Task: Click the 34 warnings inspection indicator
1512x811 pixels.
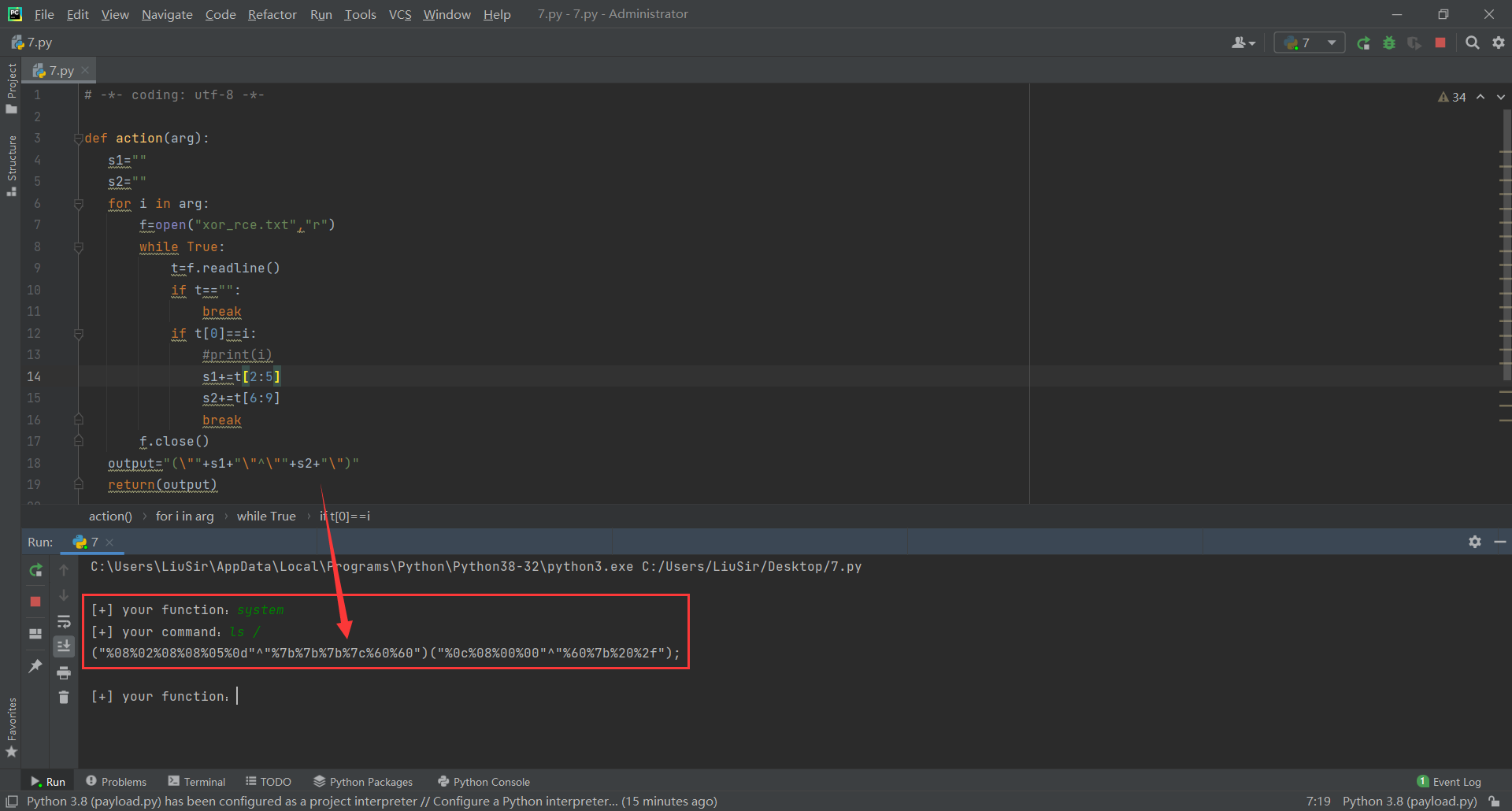Action: coord(1452,97)
